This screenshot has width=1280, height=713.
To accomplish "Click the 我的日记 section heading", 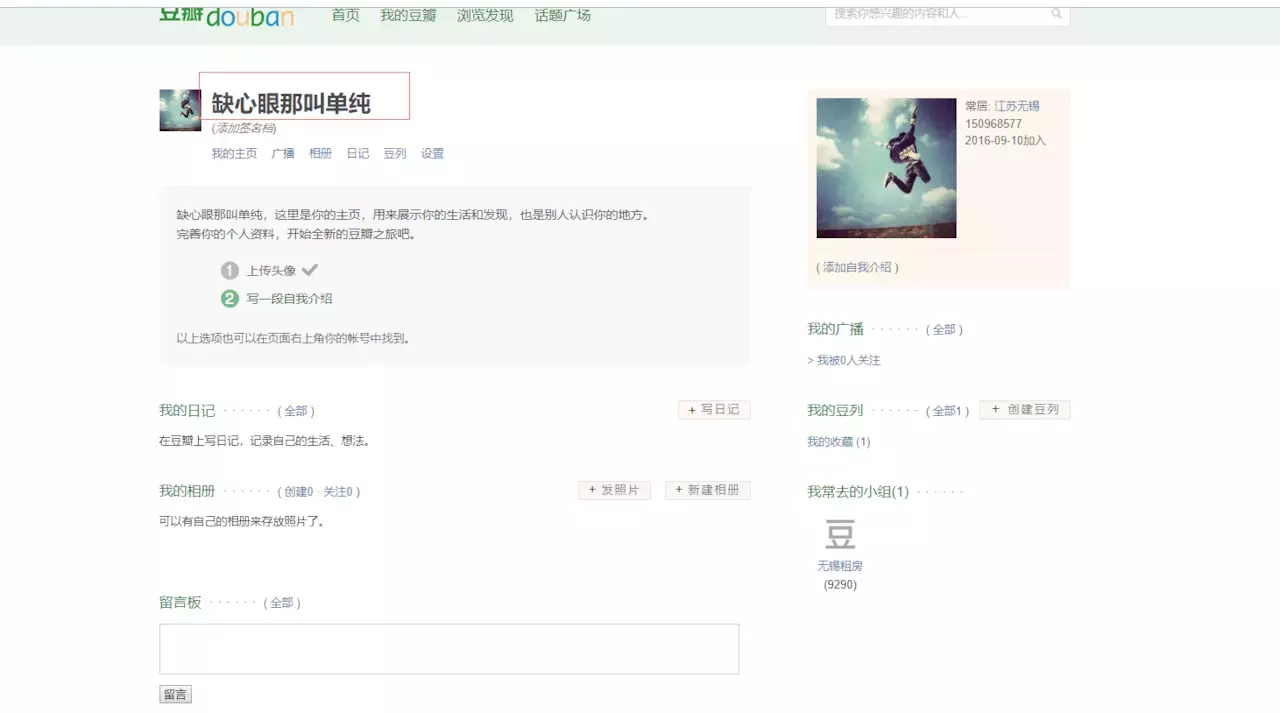I will 187,411.
